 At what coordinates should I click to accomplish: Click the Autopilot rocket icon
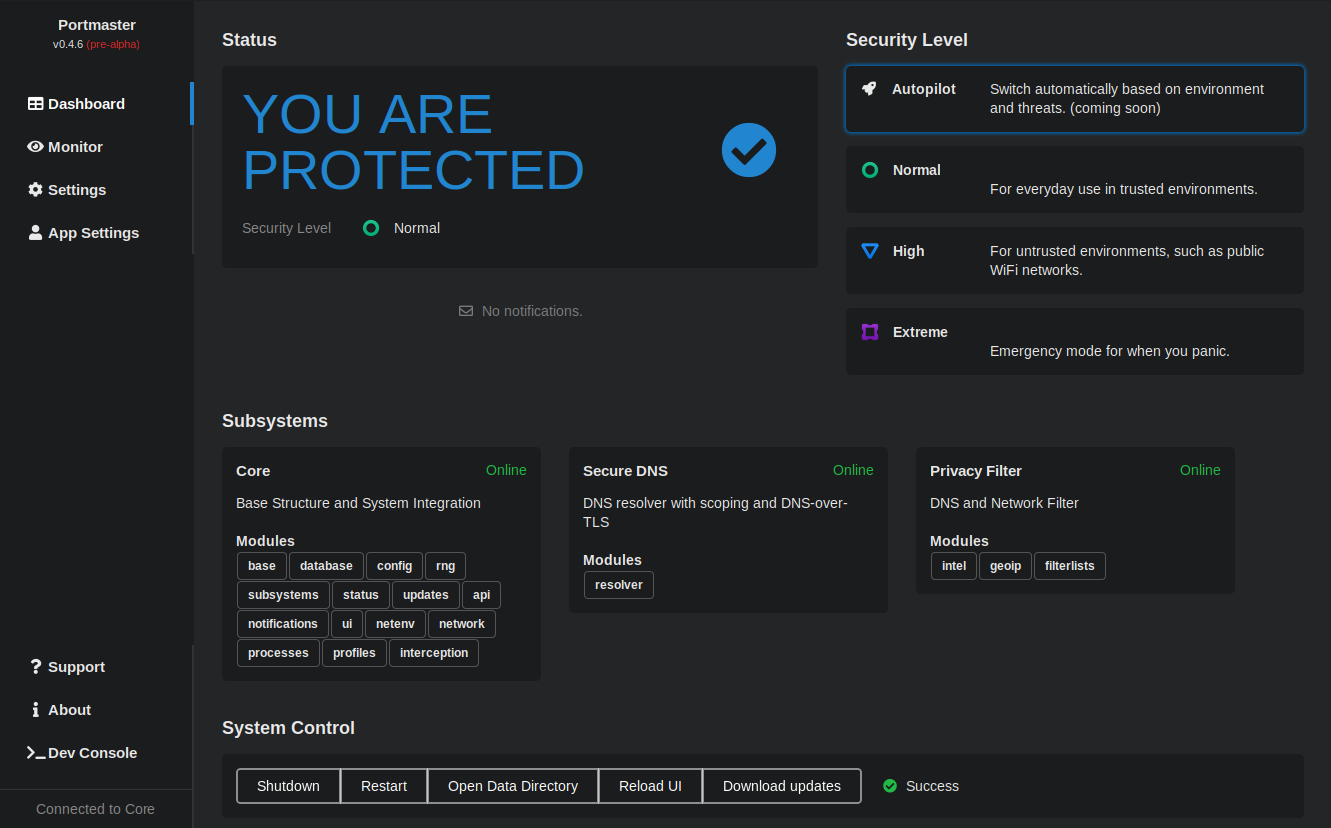[x=869, y=89]
